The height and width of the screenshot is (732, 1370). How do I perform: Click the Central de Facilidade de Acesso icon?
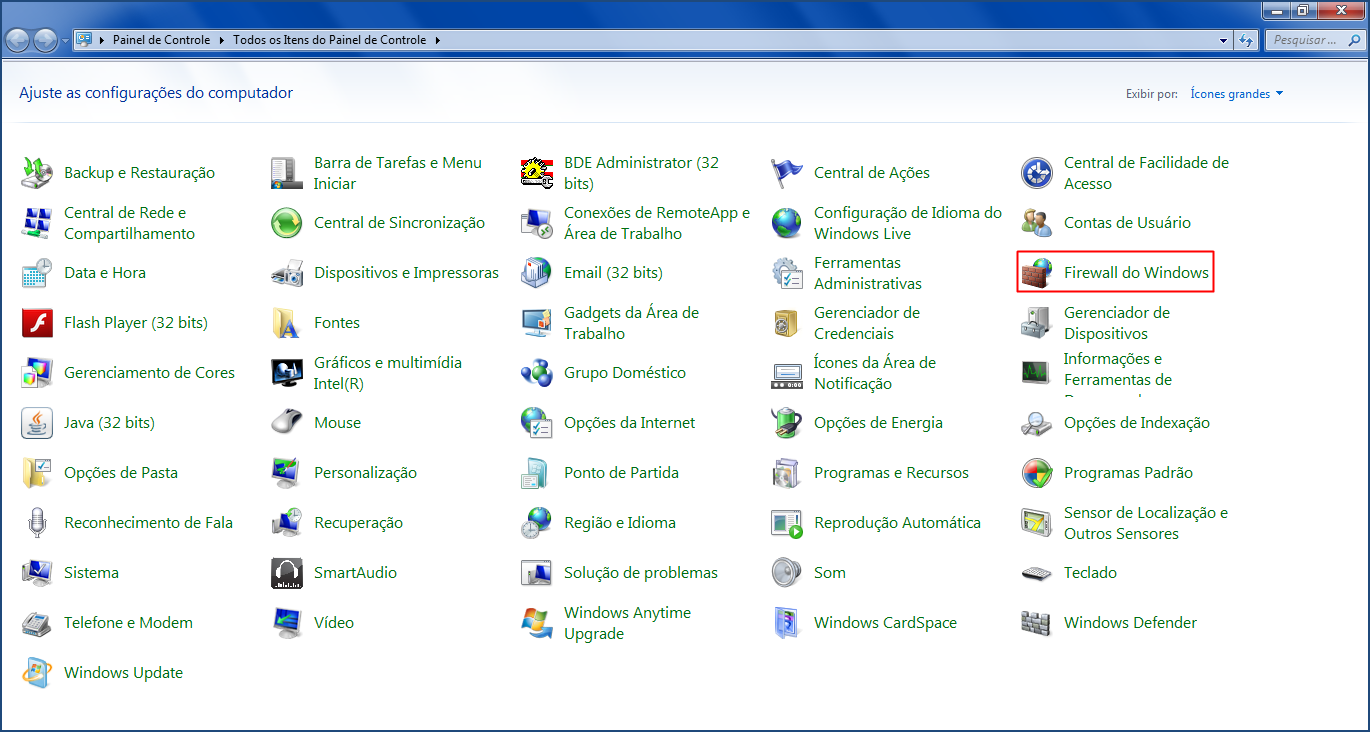pos(1037,173)
